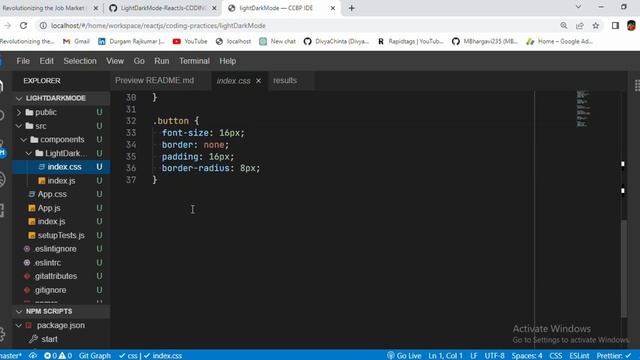
Task: Open a new browser tab
Action: click(x=351, y=8)
